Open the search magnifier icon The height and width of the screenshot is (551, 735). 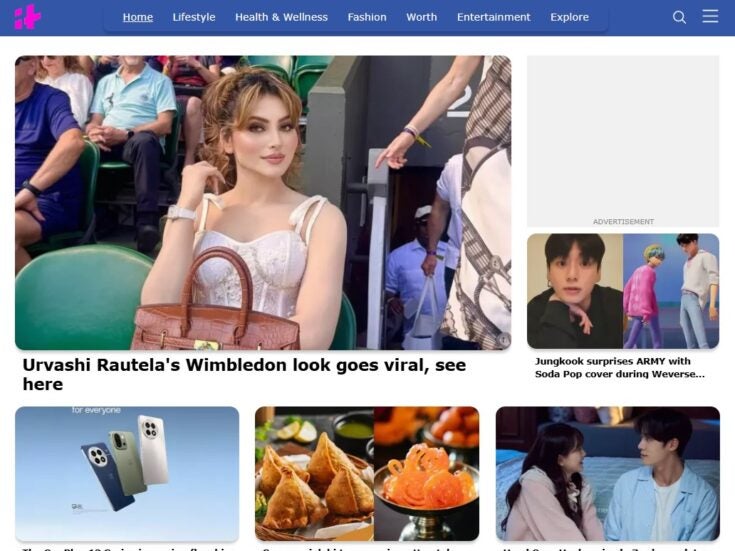click(x=679, y=17)
